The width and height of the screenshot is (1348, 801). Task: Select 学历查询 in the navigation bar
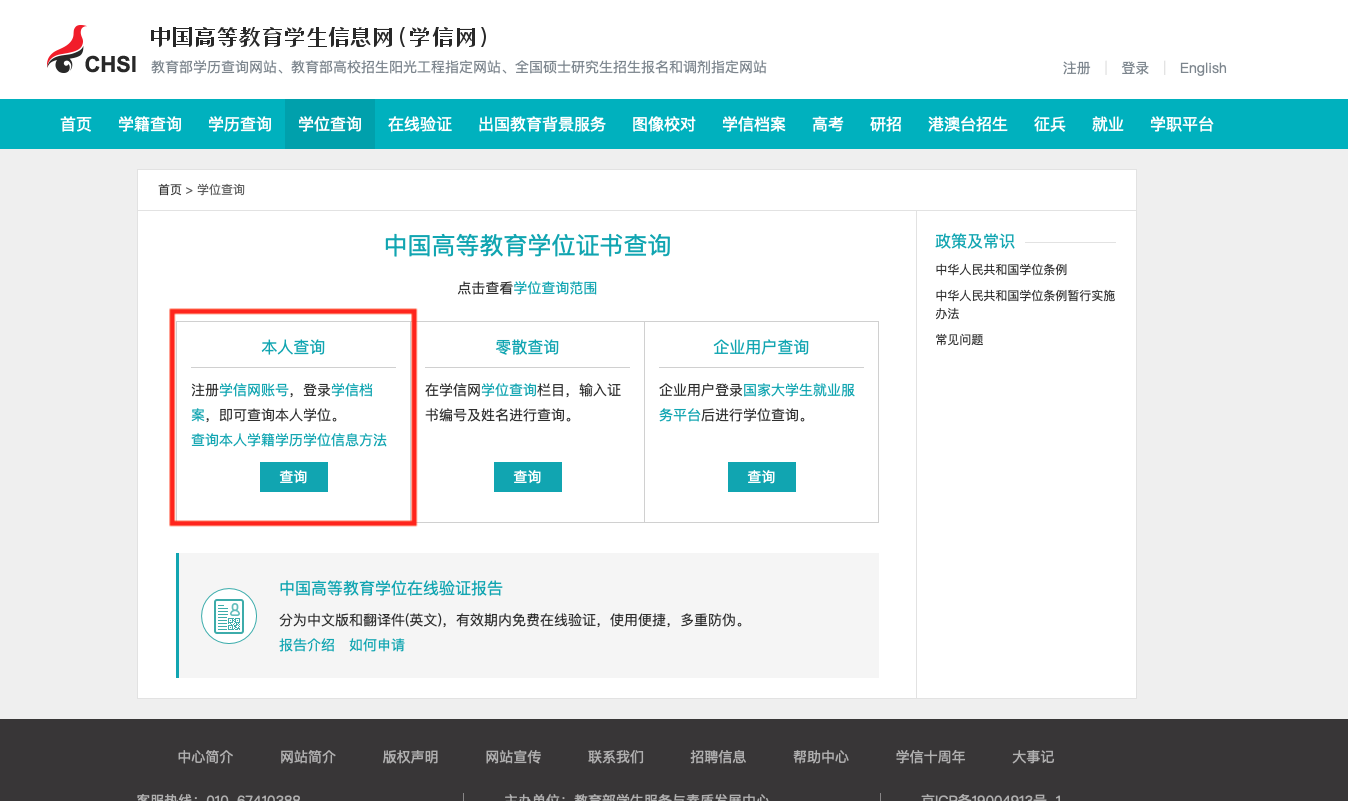[240, 124]
